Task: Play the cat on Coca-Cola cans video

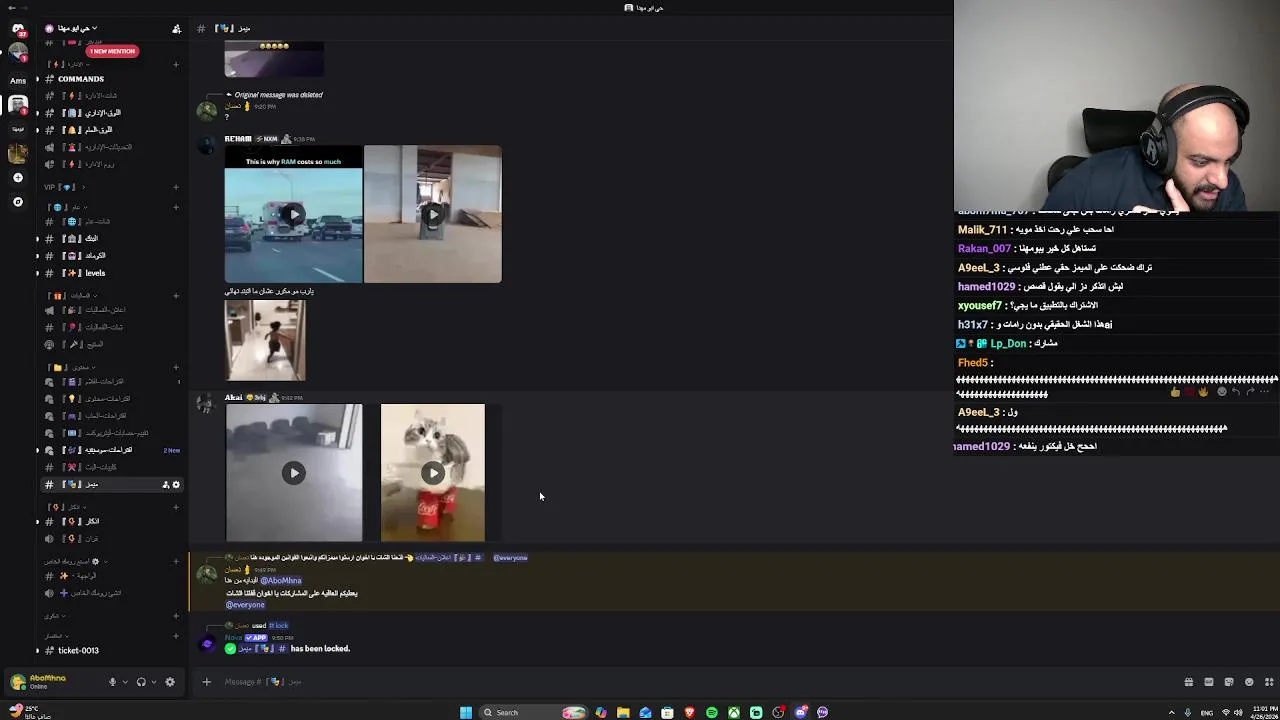Action: pos(432,472)
